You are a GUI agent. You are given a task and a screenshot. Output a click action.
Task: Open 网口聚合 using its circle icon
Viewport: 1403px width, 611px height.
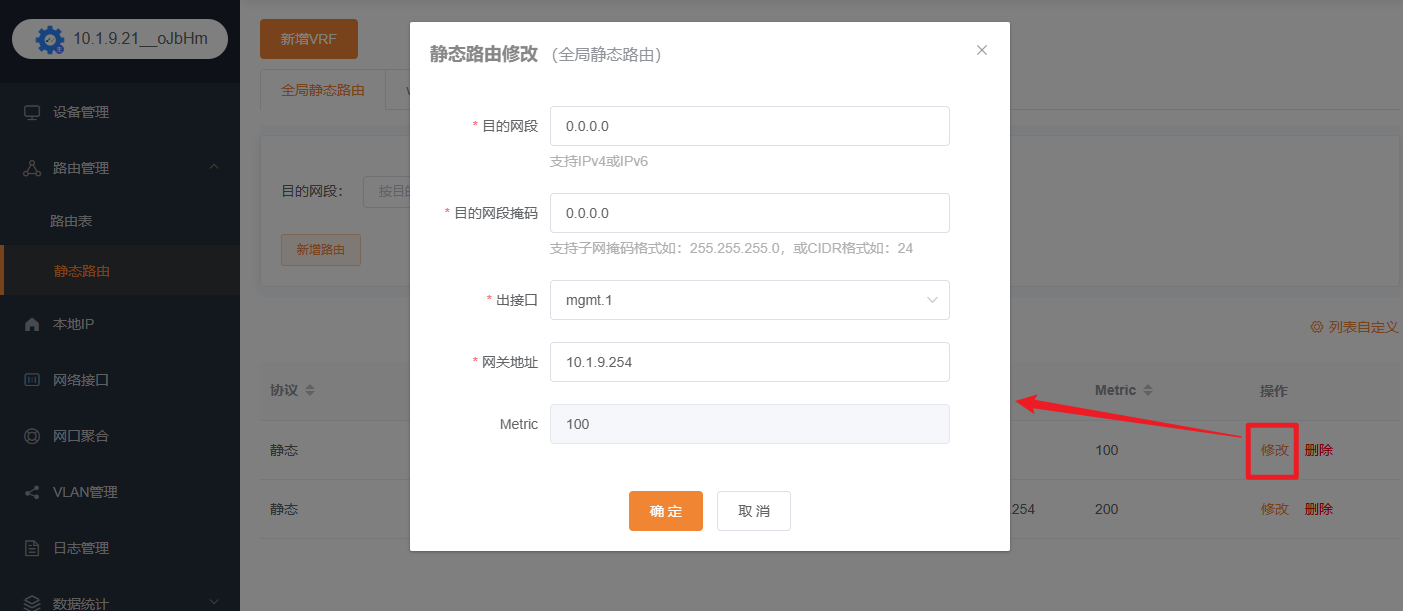34,436
